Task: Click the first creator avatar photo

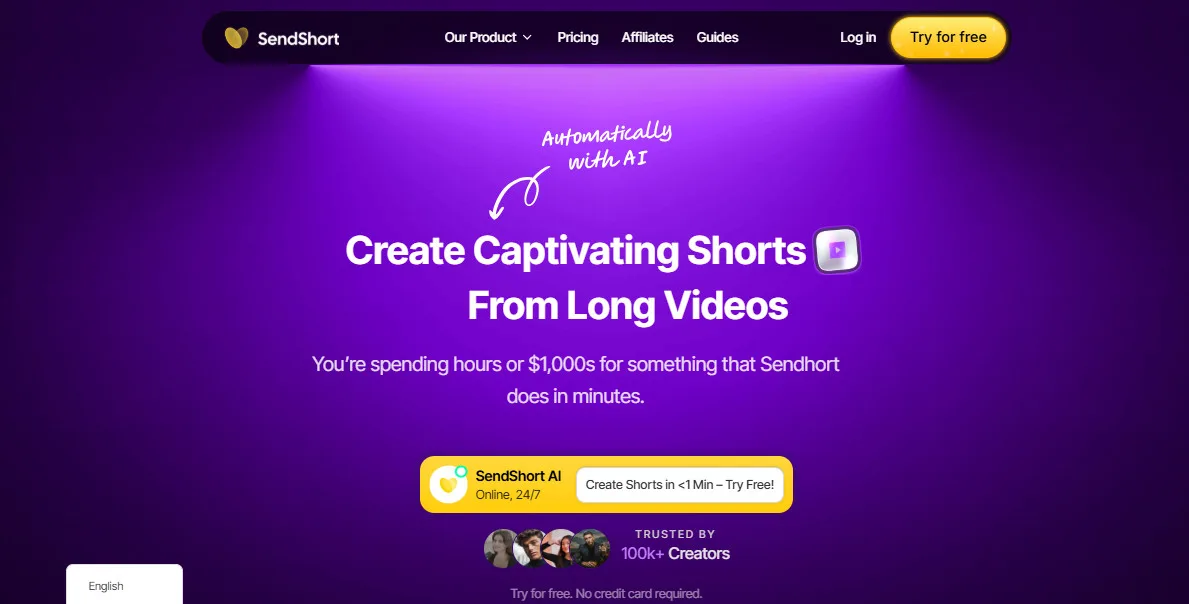Action: click(500, 548)
